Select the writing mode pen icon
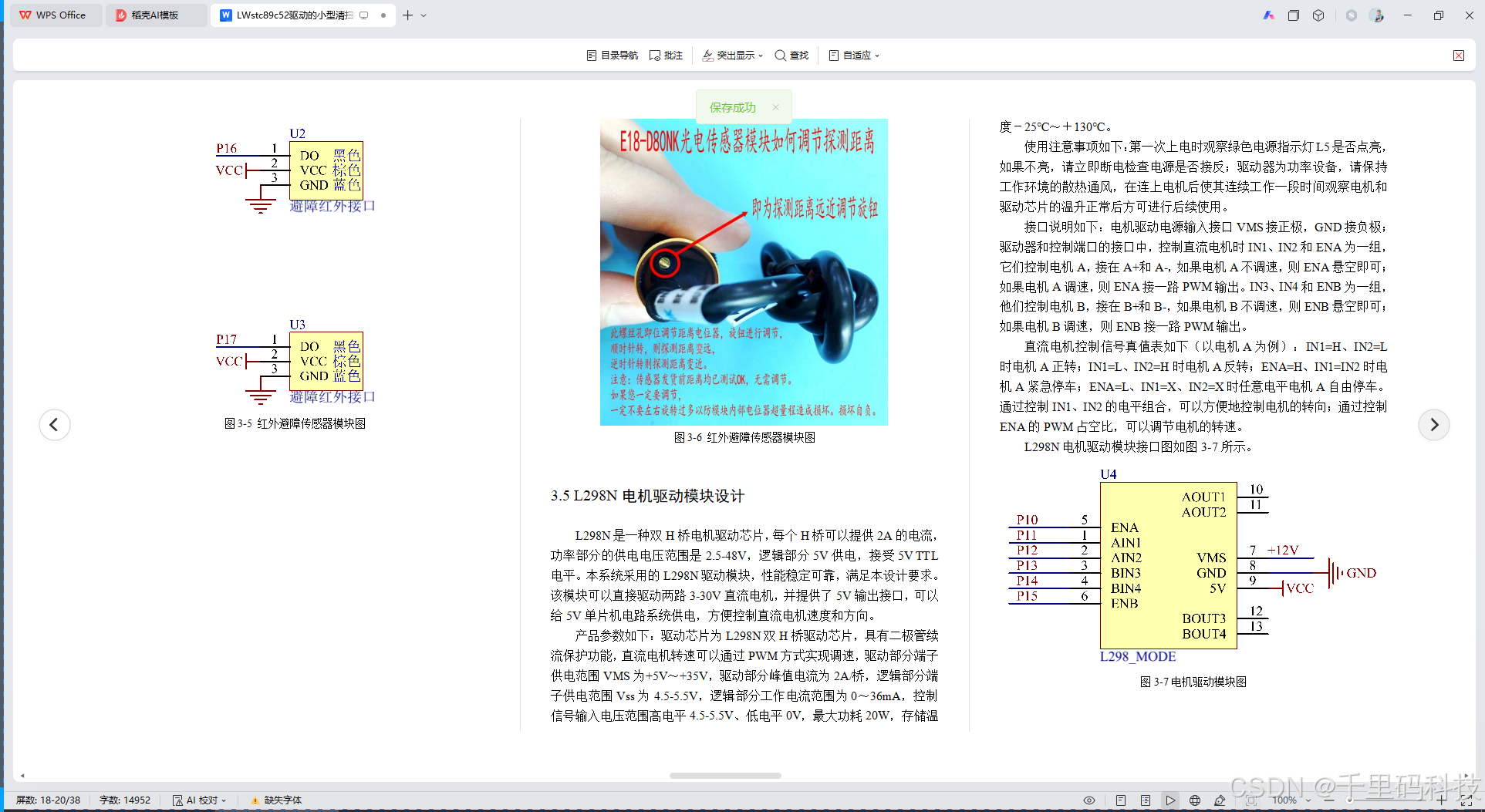1485x812 pixels. [1220, 800]
